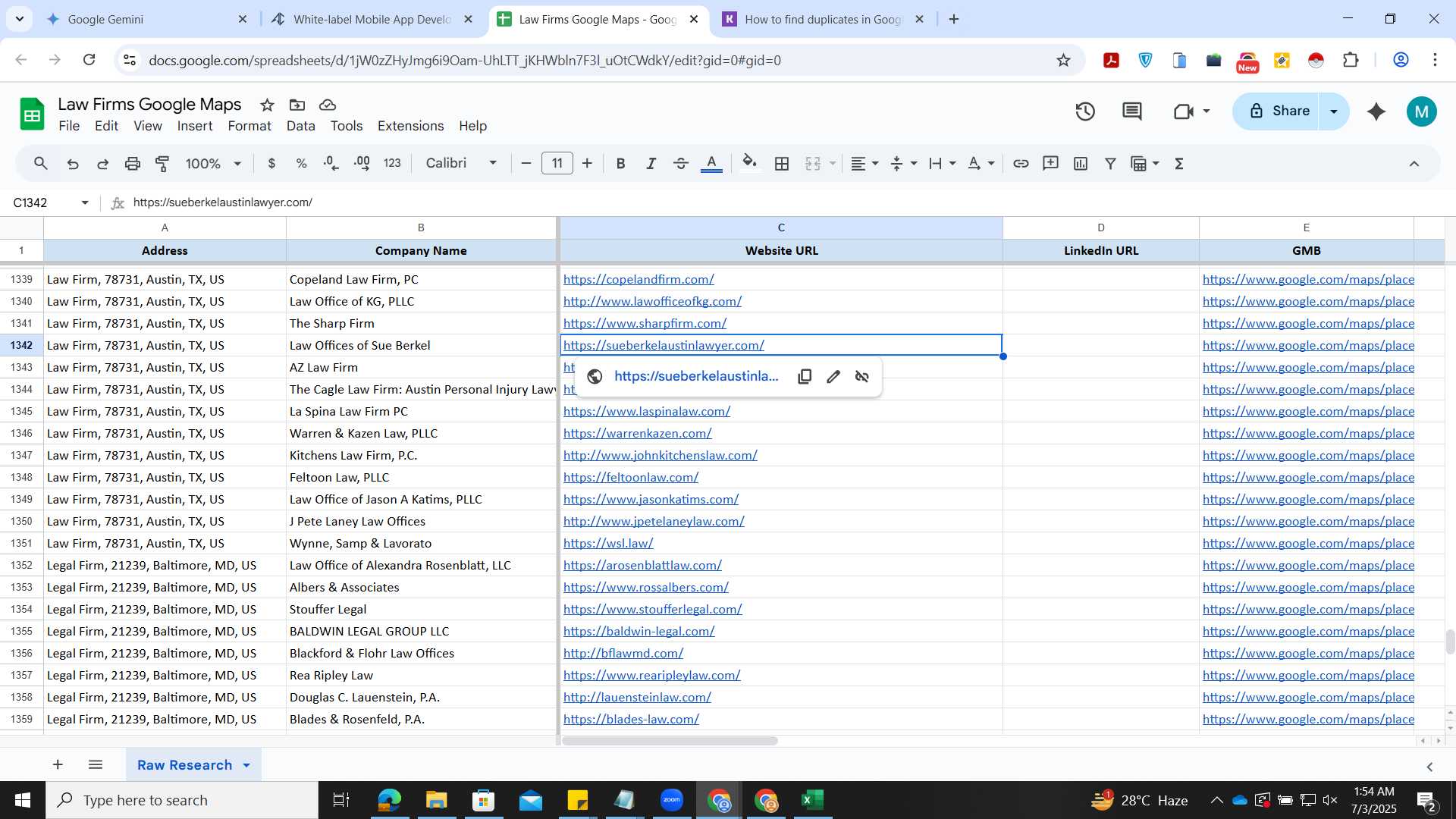Click the Gemini sparkle icon
The image size is (1456, 819).
[x=1376, y=111]
